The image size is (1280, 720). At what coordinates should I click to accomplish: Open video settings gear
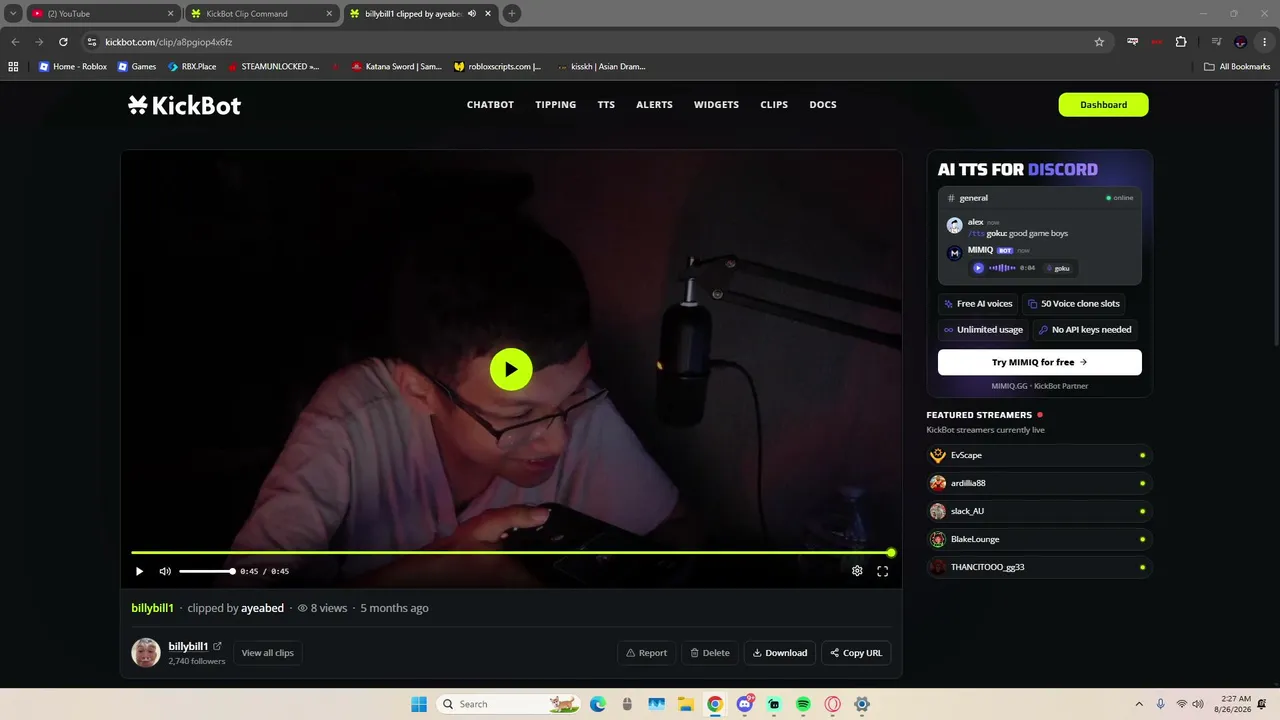pyautogui.click(x=857, y=571)
